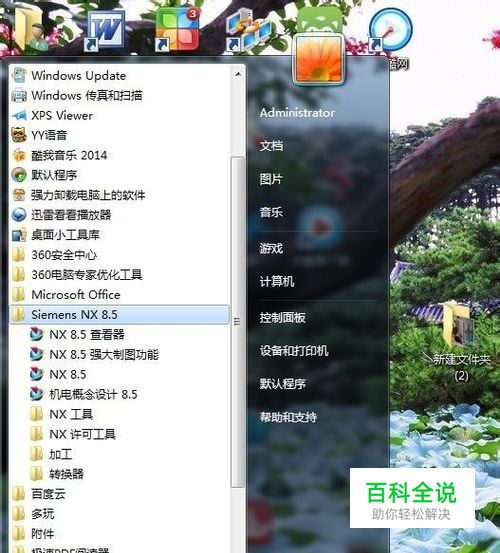The width and height of the screenshot is (500, 553).
Task: Click the XPS Viewer paper-plane icon
Action: 19,115
